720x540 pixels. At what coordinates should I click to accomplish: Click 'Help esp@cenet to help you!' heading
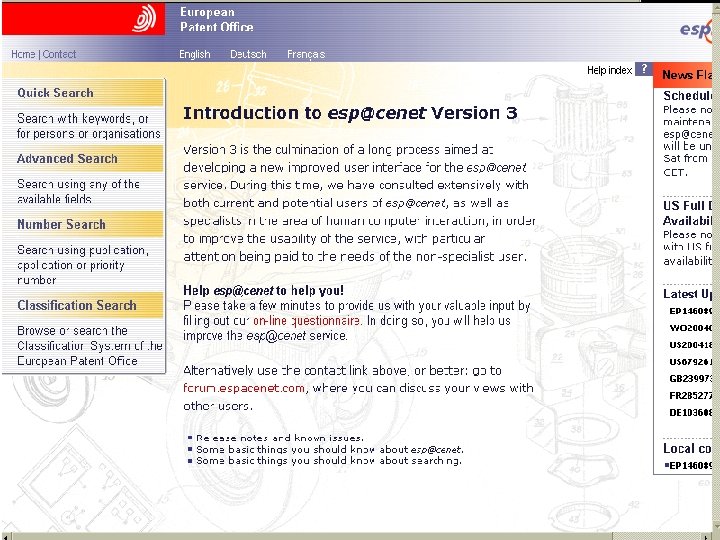pos(263,290)
